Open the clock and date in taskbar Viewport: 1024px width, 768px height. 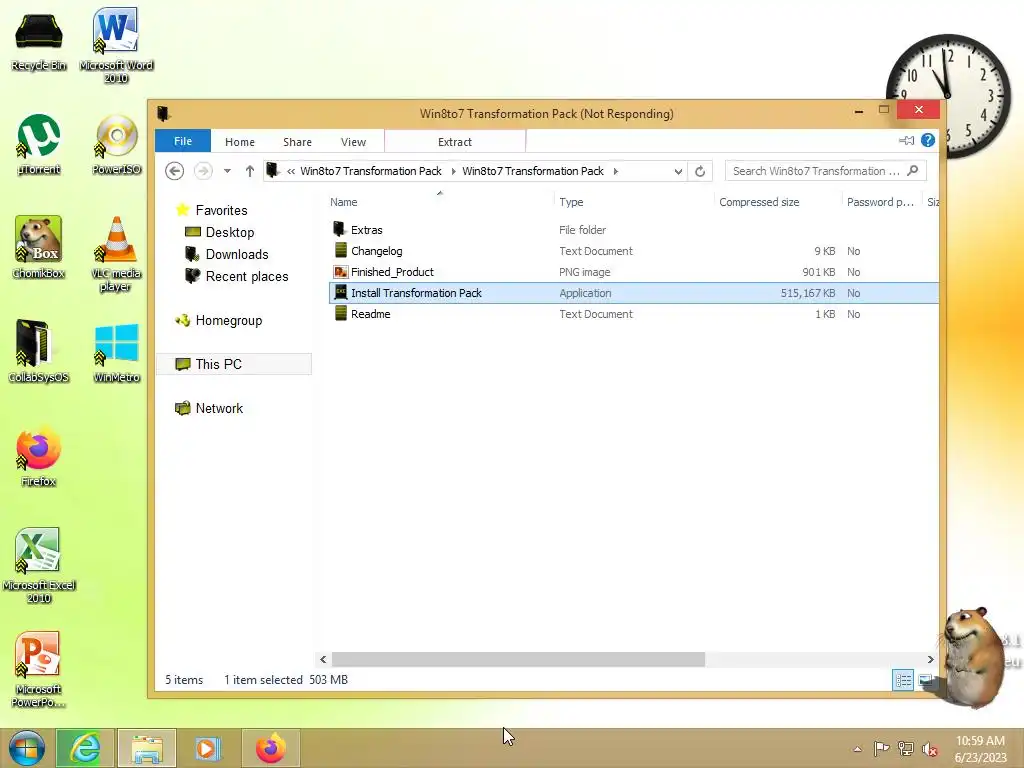980,749
